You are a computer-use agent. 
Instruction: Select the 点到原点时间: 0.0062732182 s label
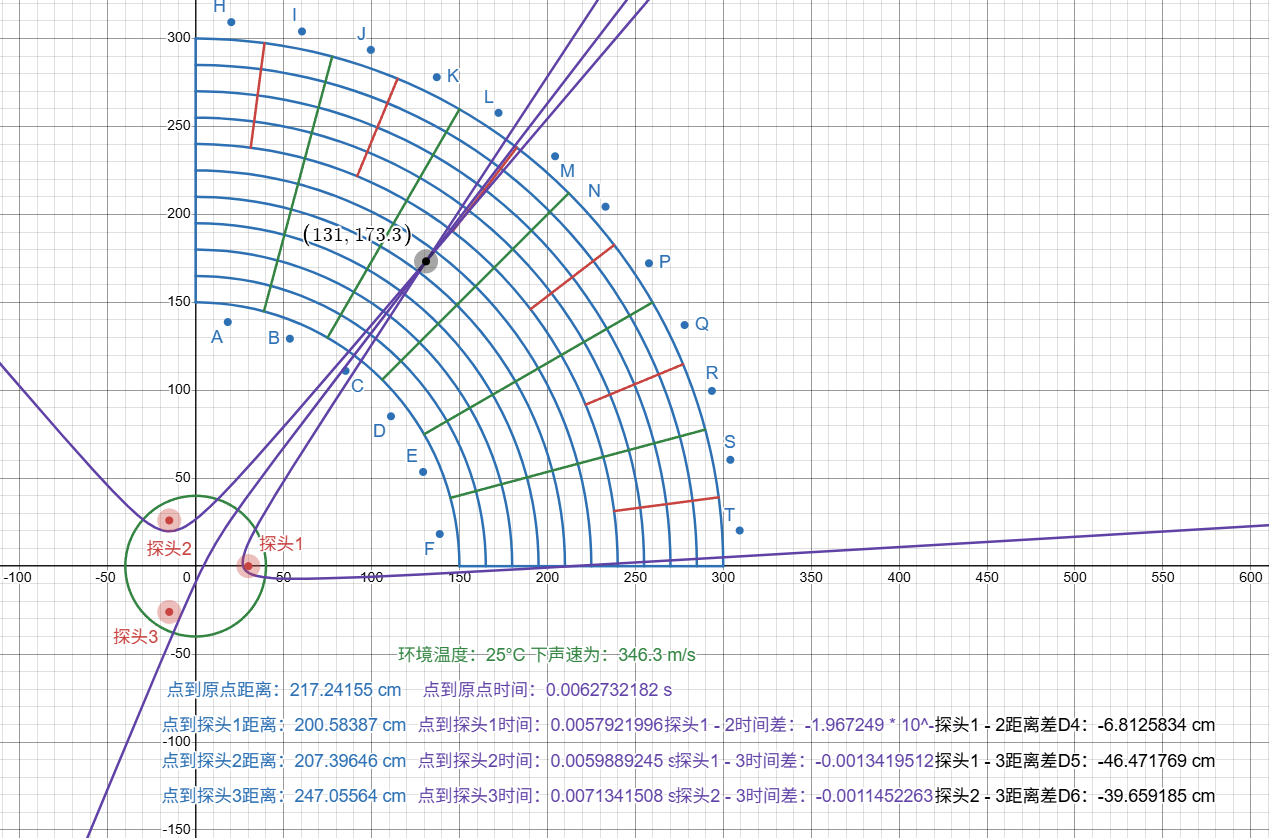tap(548, 690)
